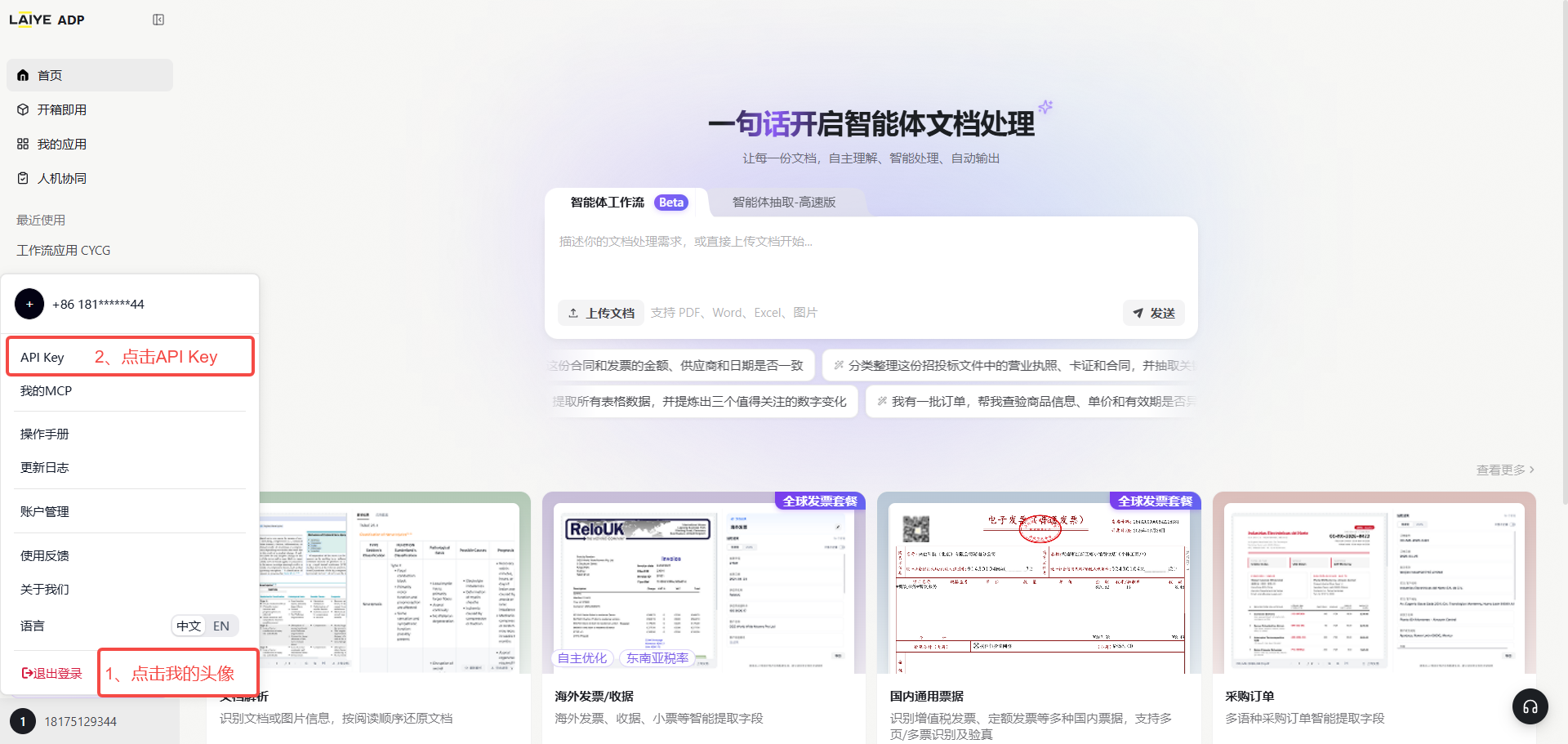
Task: Open 关于我们 menu entry
Action: (x=131, y=589)
